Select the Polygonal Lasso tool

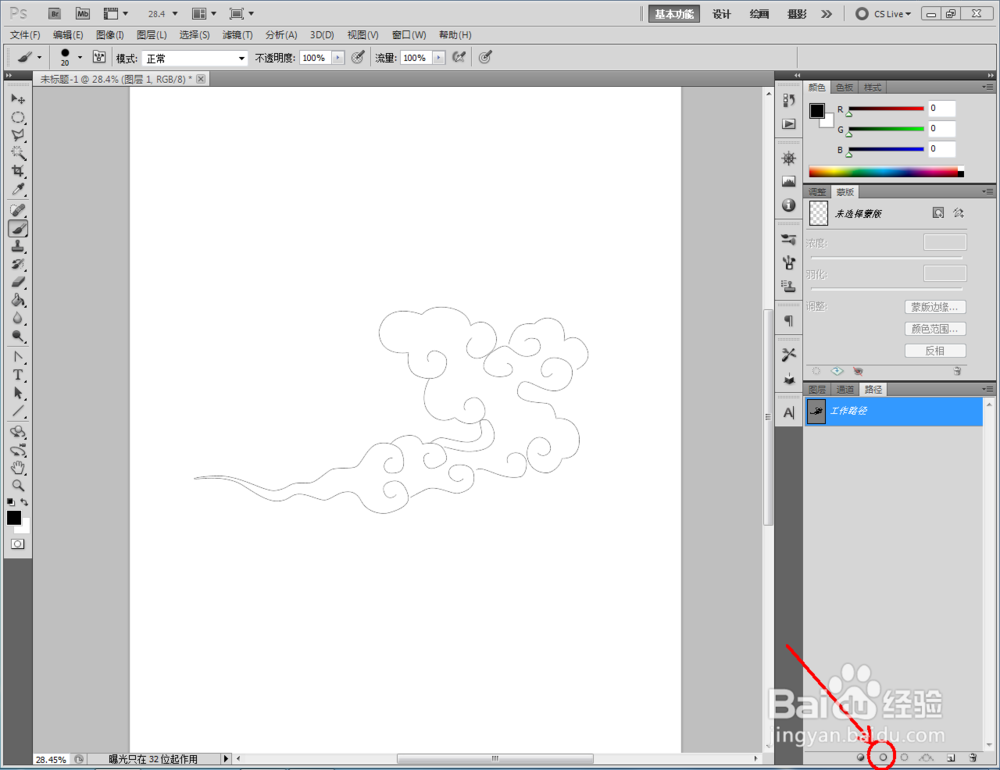pos(18,135)
